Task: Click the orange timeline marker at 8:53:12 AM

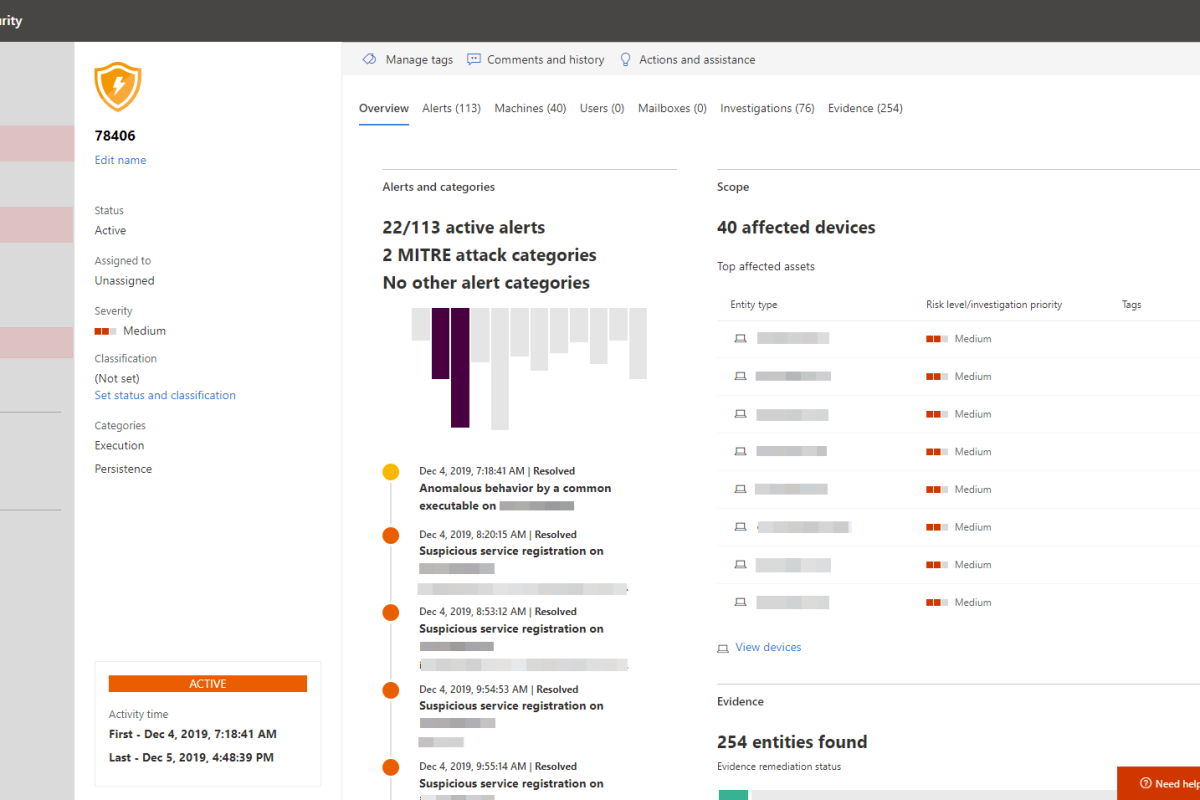Action: pos(391,612)
